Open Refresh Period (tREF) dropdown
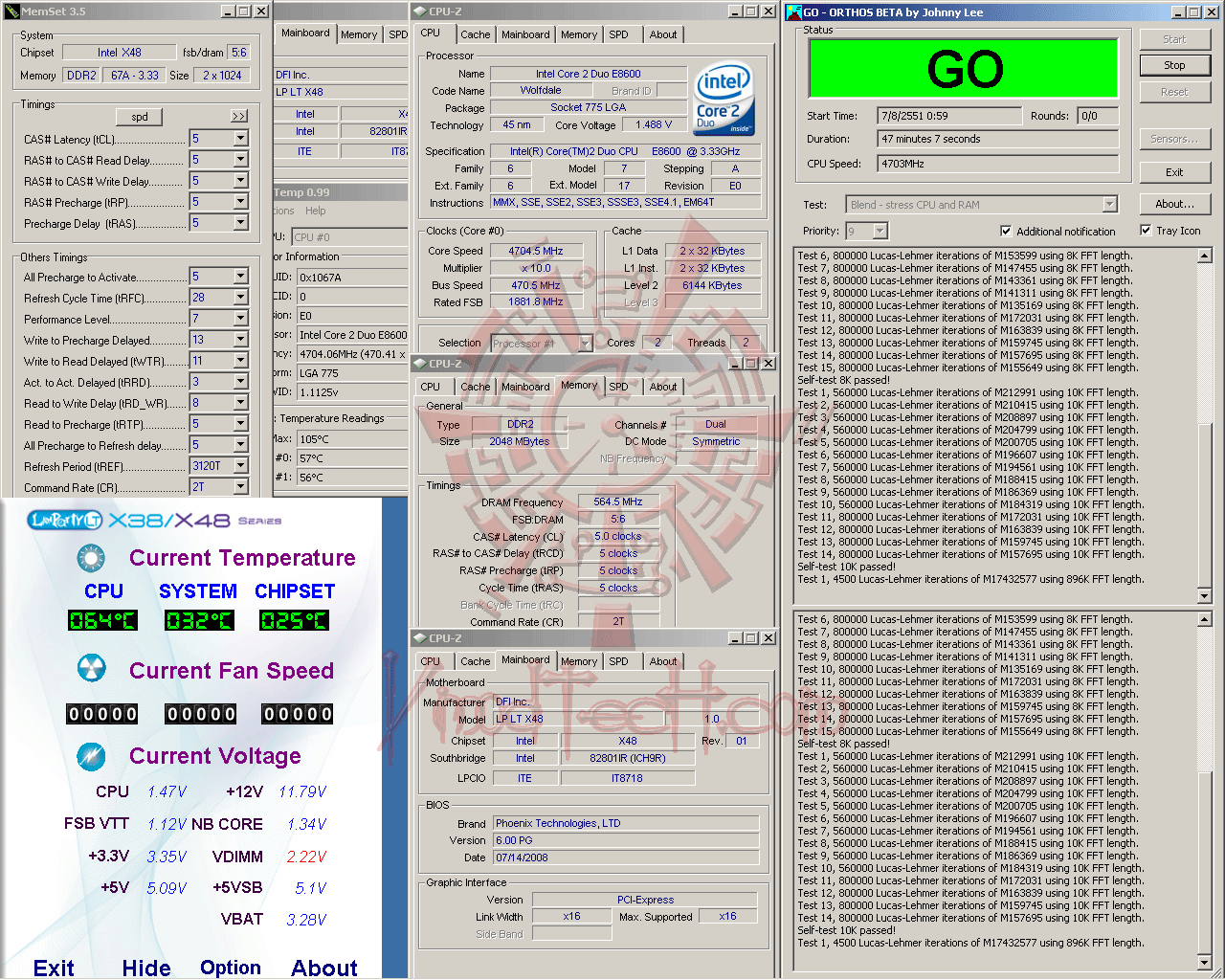The image size is (1225, 980). point(240,466)
